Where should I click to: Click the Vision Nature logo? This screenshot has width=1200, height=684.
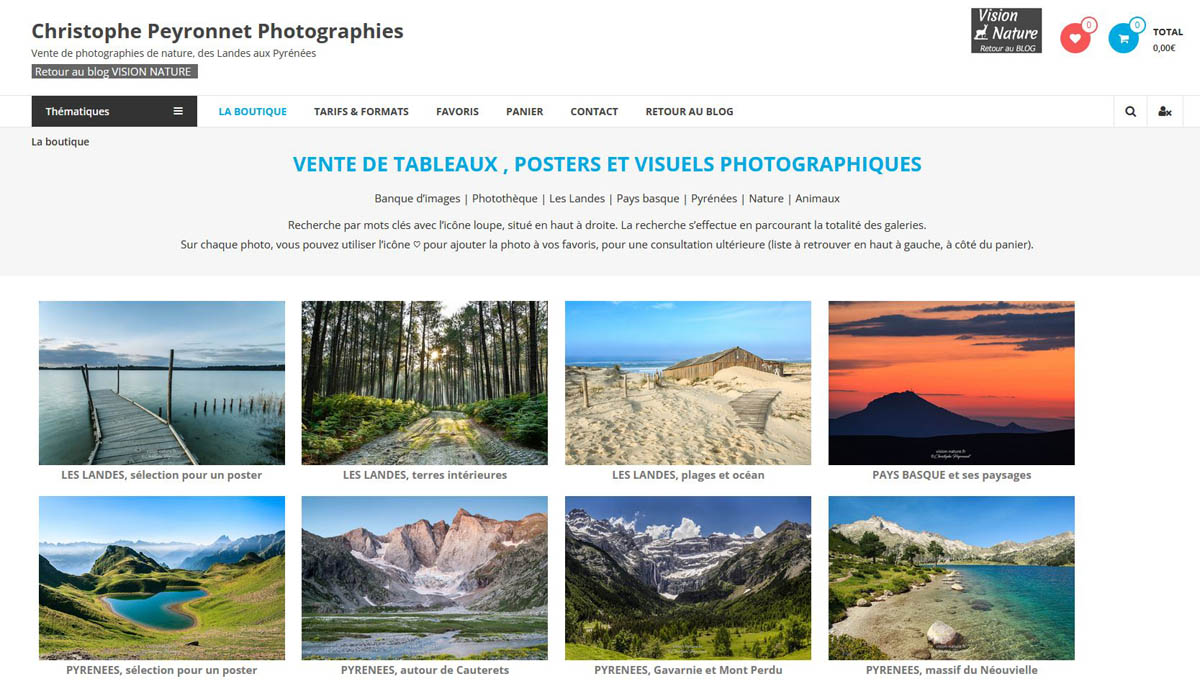[x=1006, y=31]
